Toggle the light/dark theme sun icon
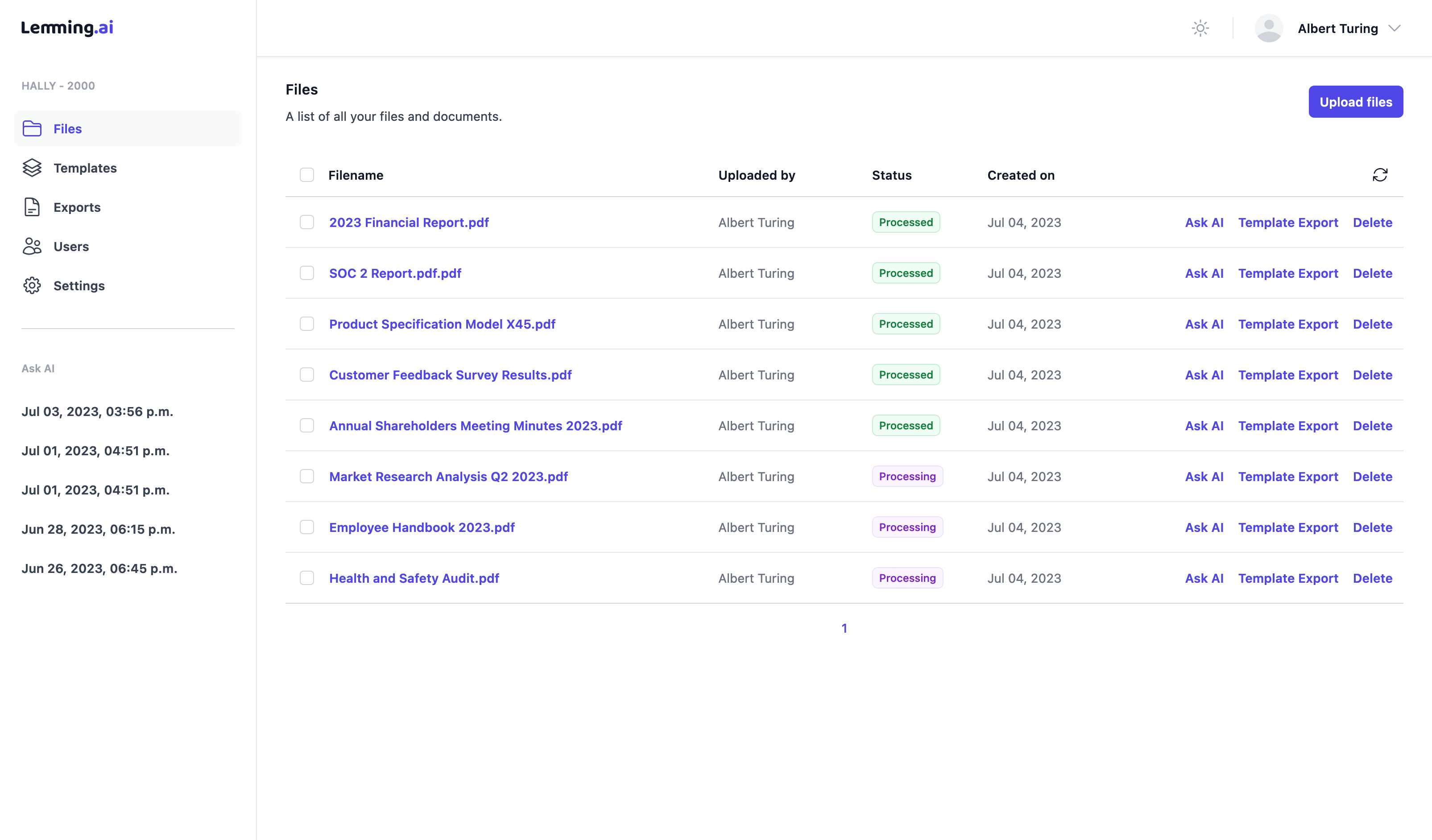This screenshot has width=1432, height=840. click(x=1200, y=29)
